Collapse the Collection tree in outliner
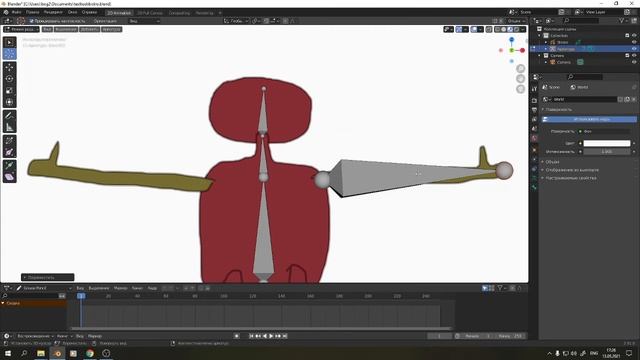The height and width of the screenshot is (360, 640). [x=540, y=36]
